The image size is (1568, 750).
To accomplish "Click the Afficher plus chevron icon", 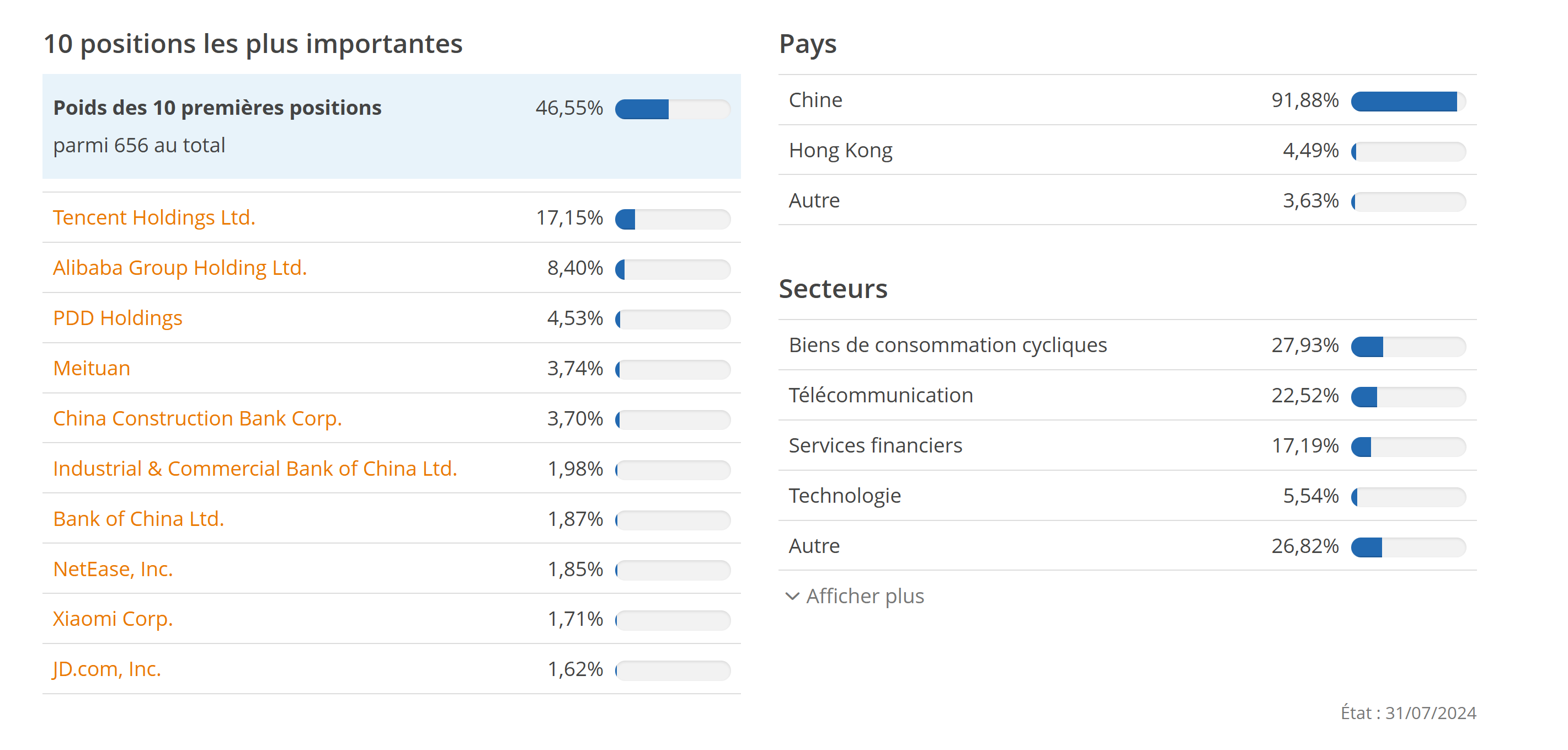I will [x=792, y=596].
